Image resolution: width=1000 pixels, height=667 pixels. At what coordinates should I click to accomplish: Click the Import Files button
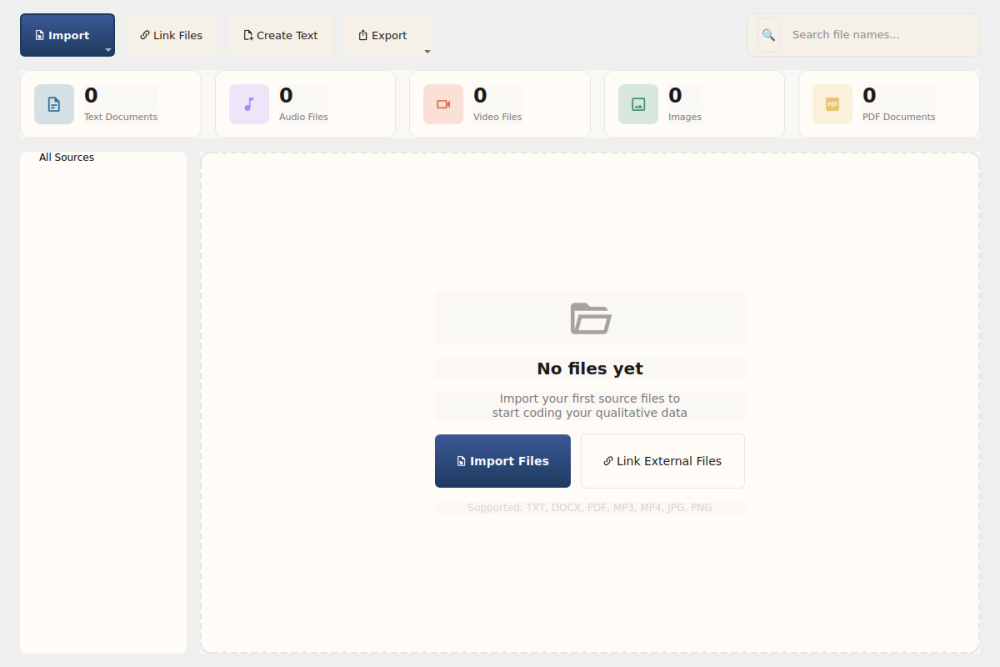[x=503, y=461]
